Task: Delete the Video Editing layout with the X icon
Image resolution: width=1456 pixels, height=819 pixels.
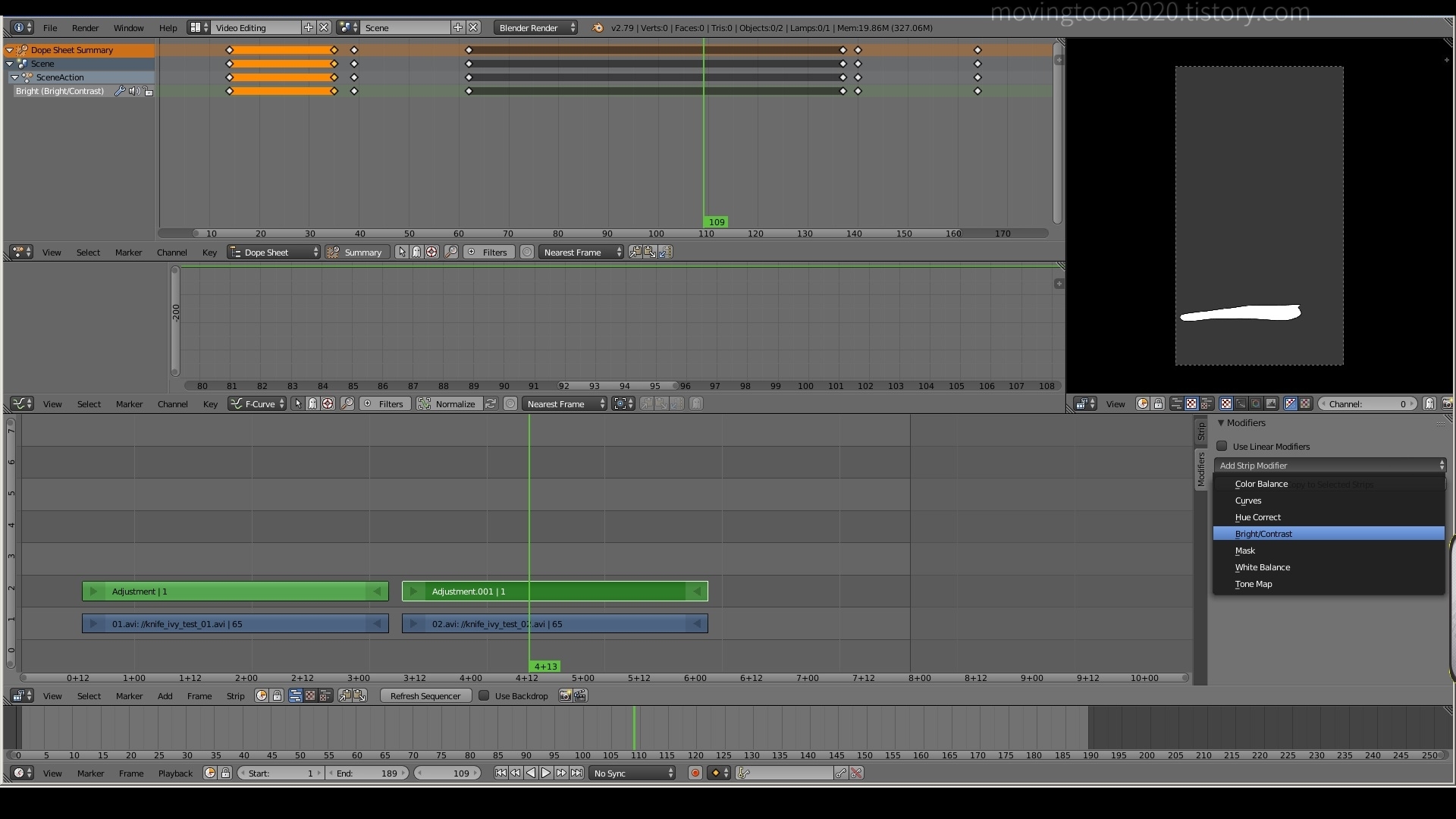Action: click(324, 27)
